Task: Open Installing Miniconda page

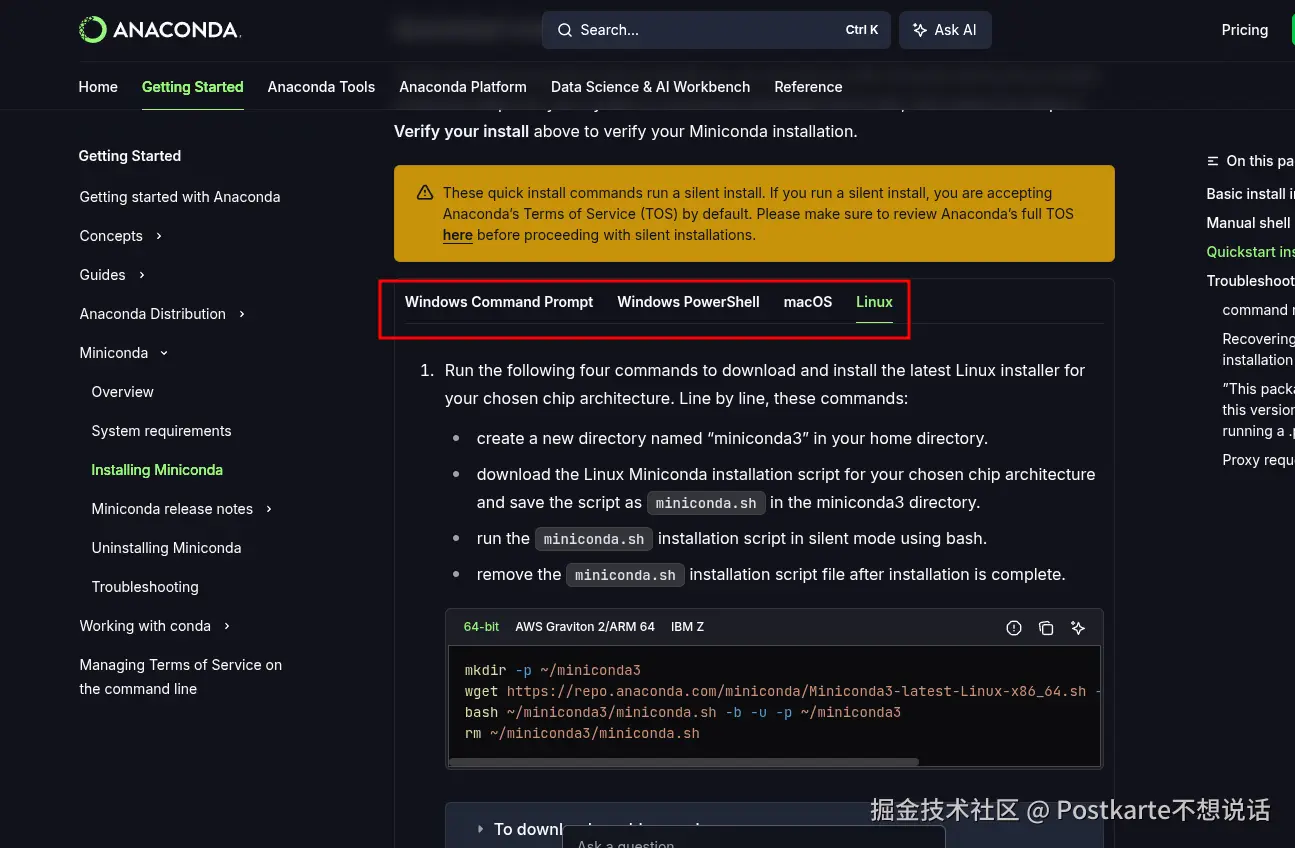Action: click(x=157, y=470)
